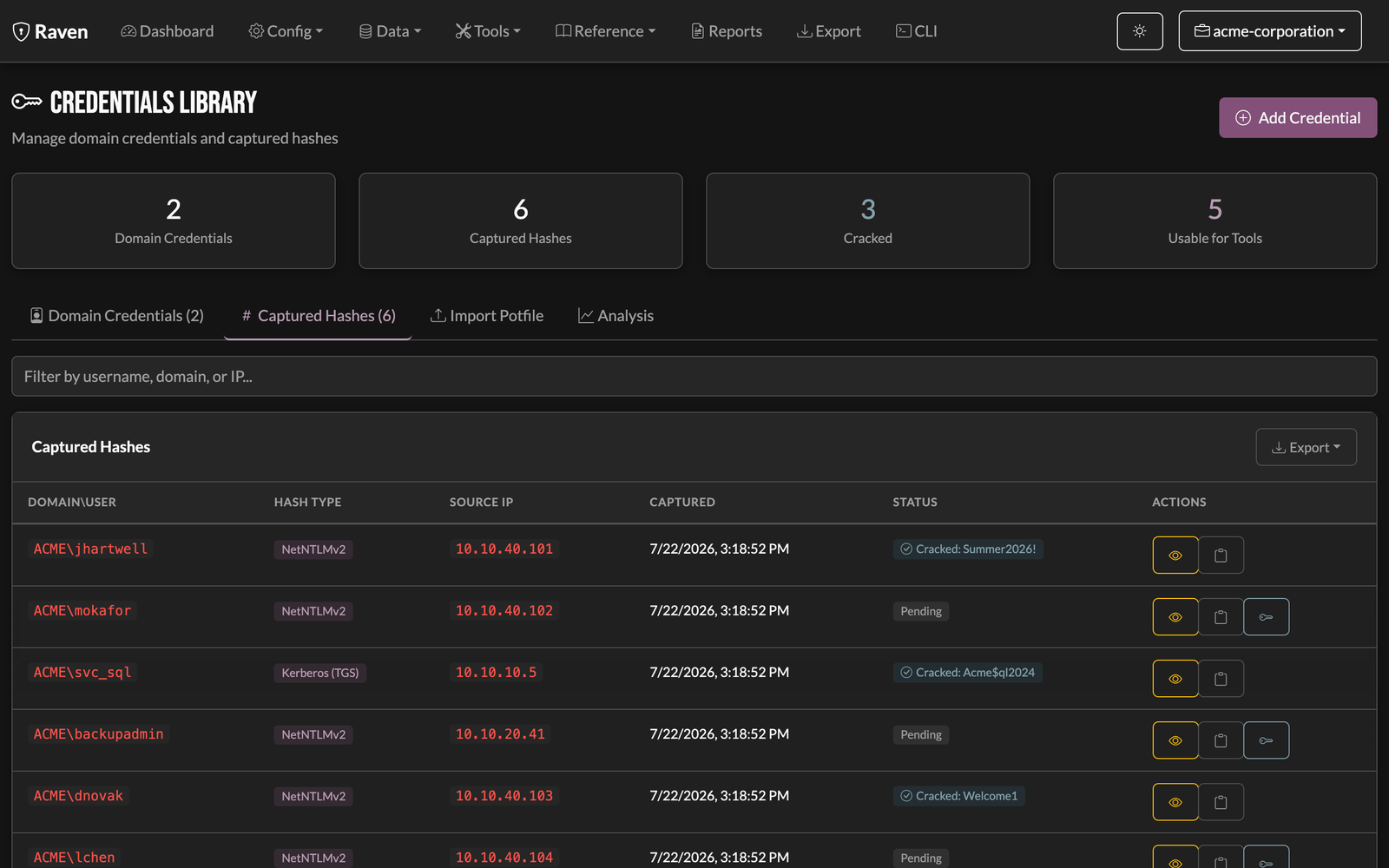Click SOURCE IP column header
Viewport: 1389px width, 868px height.
coord(481,503)
